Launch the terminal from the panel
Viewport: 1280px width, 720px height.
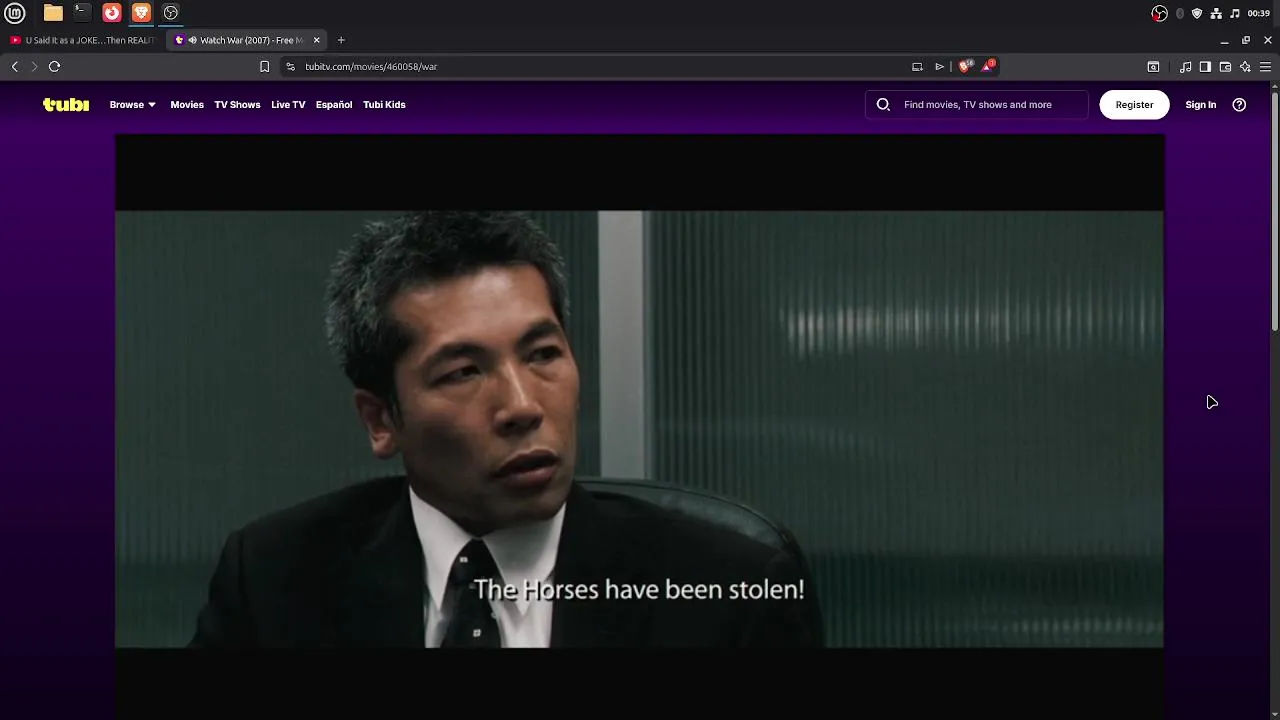coord(82,13)
